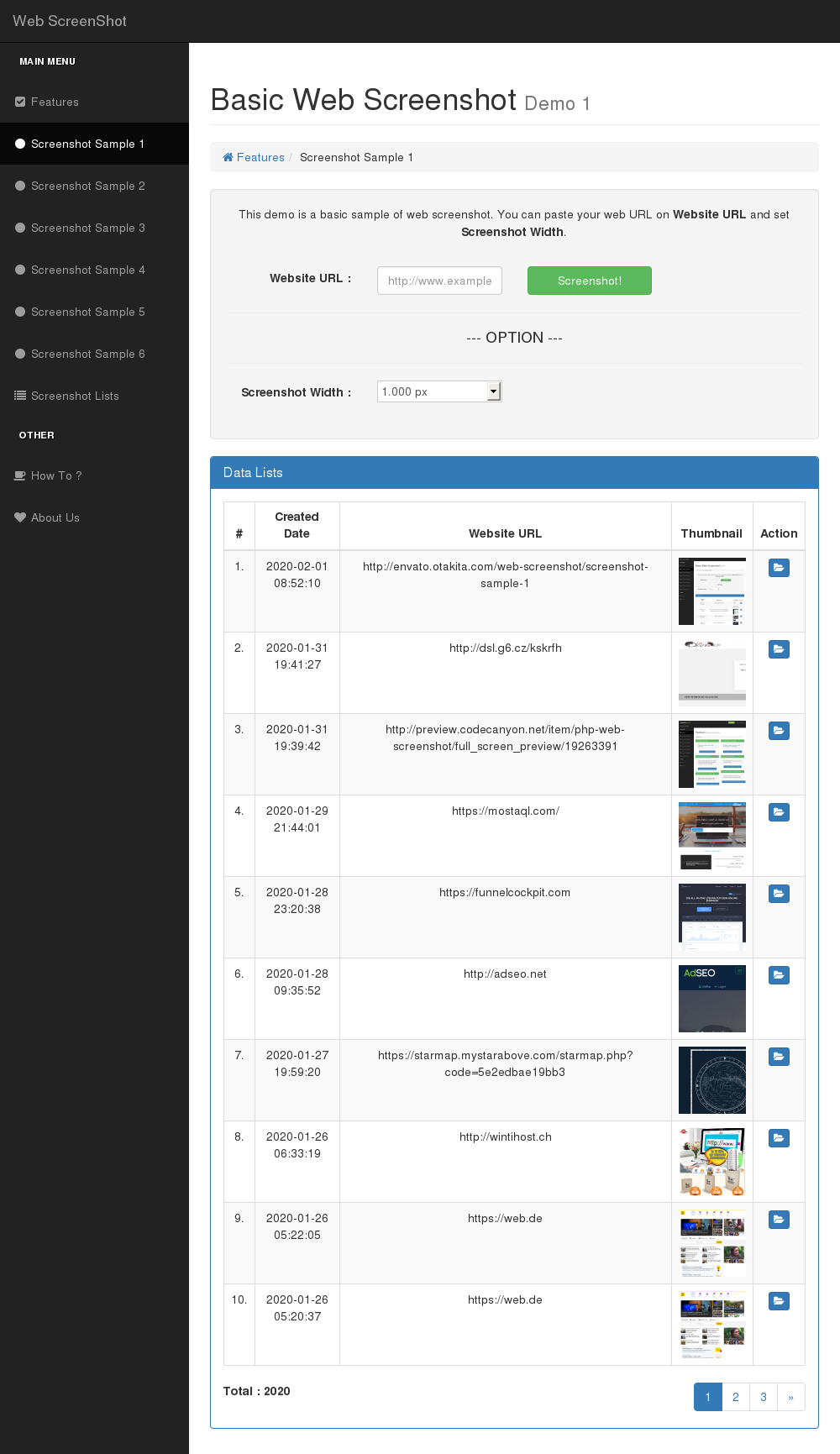Click folder icon for adseo.net row
This screenshot has width=840, height=1454.
coord(779,975)
